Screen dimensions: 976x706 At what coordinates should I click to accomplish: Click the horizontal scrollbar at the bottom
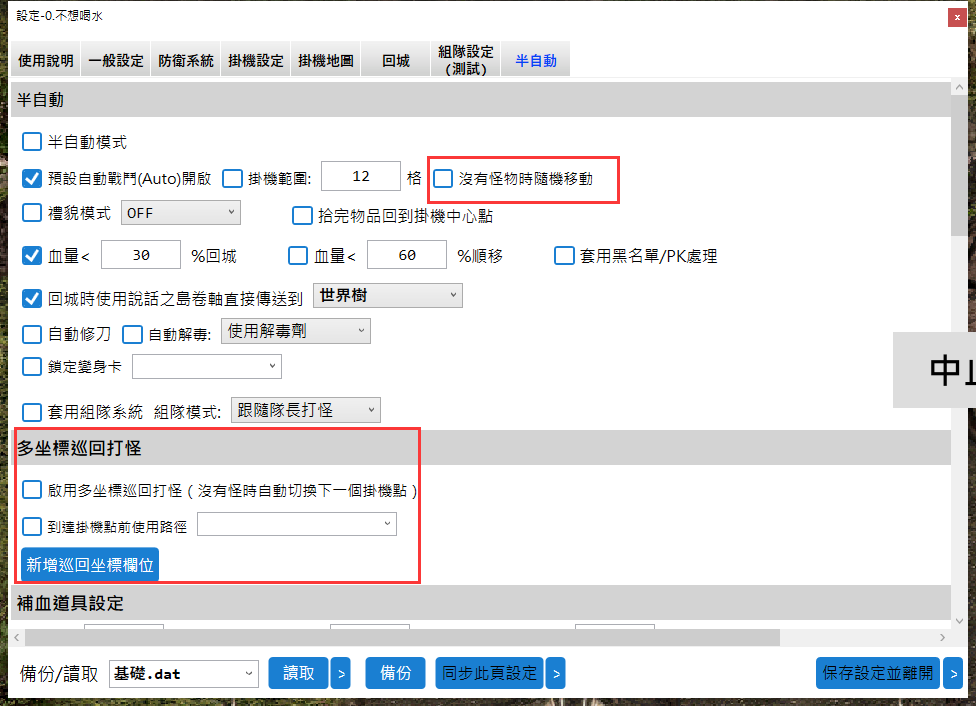400,637
